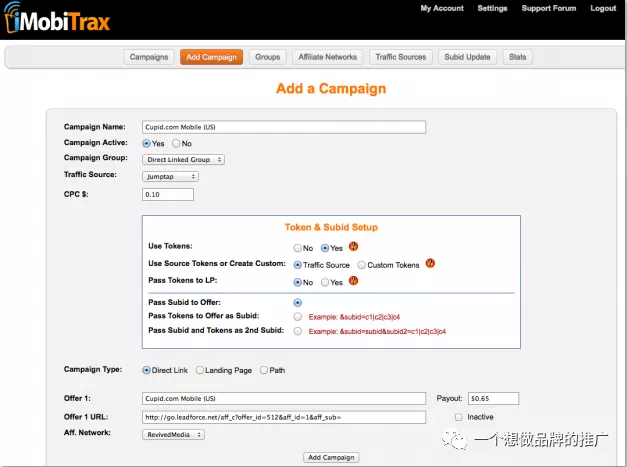Open help icon beside Use Tokens

pyautogui.click(x=353, y=246)
